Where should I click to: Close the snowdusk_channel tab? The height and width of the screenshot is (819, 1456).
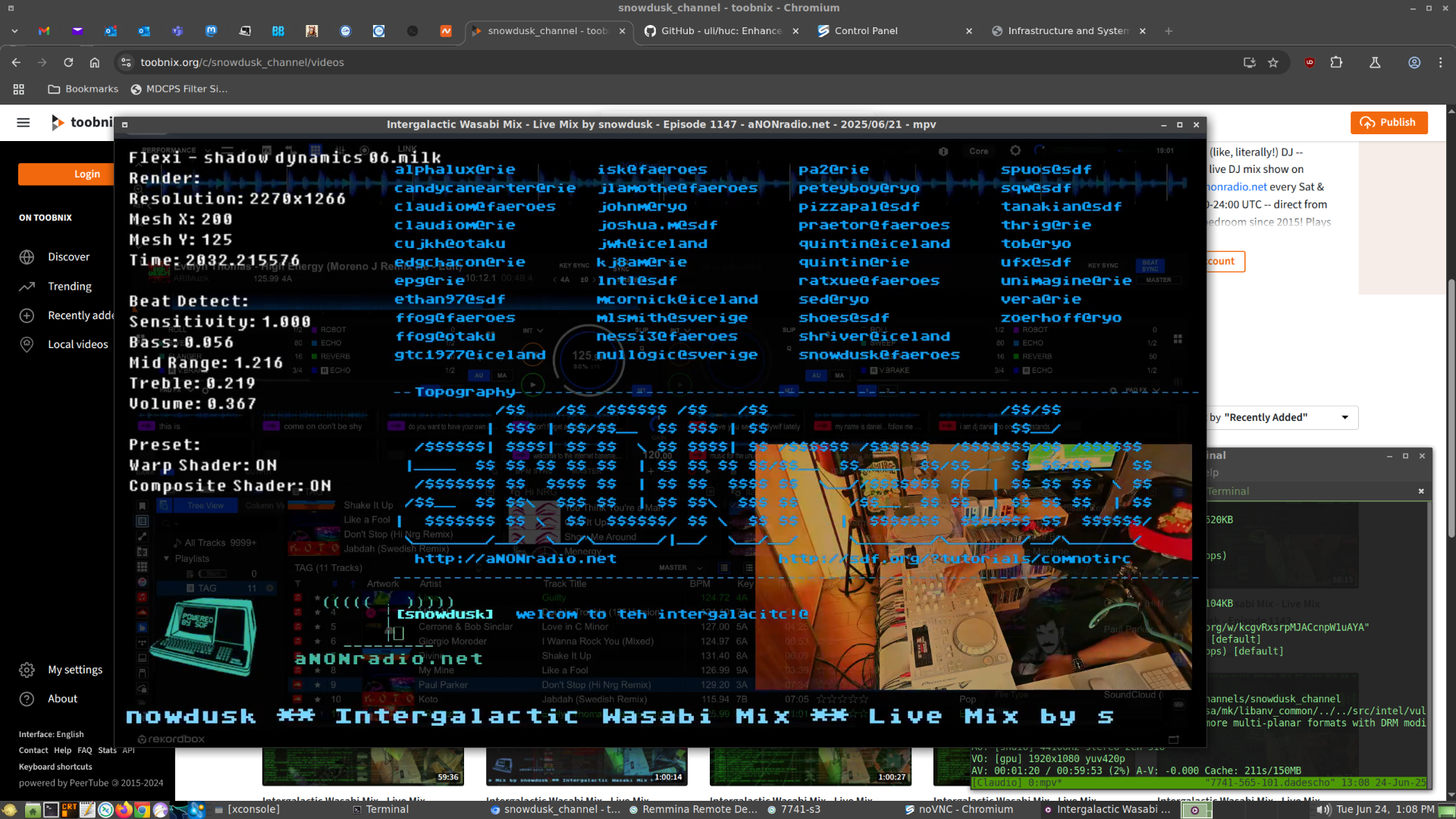tap(623, 31)
